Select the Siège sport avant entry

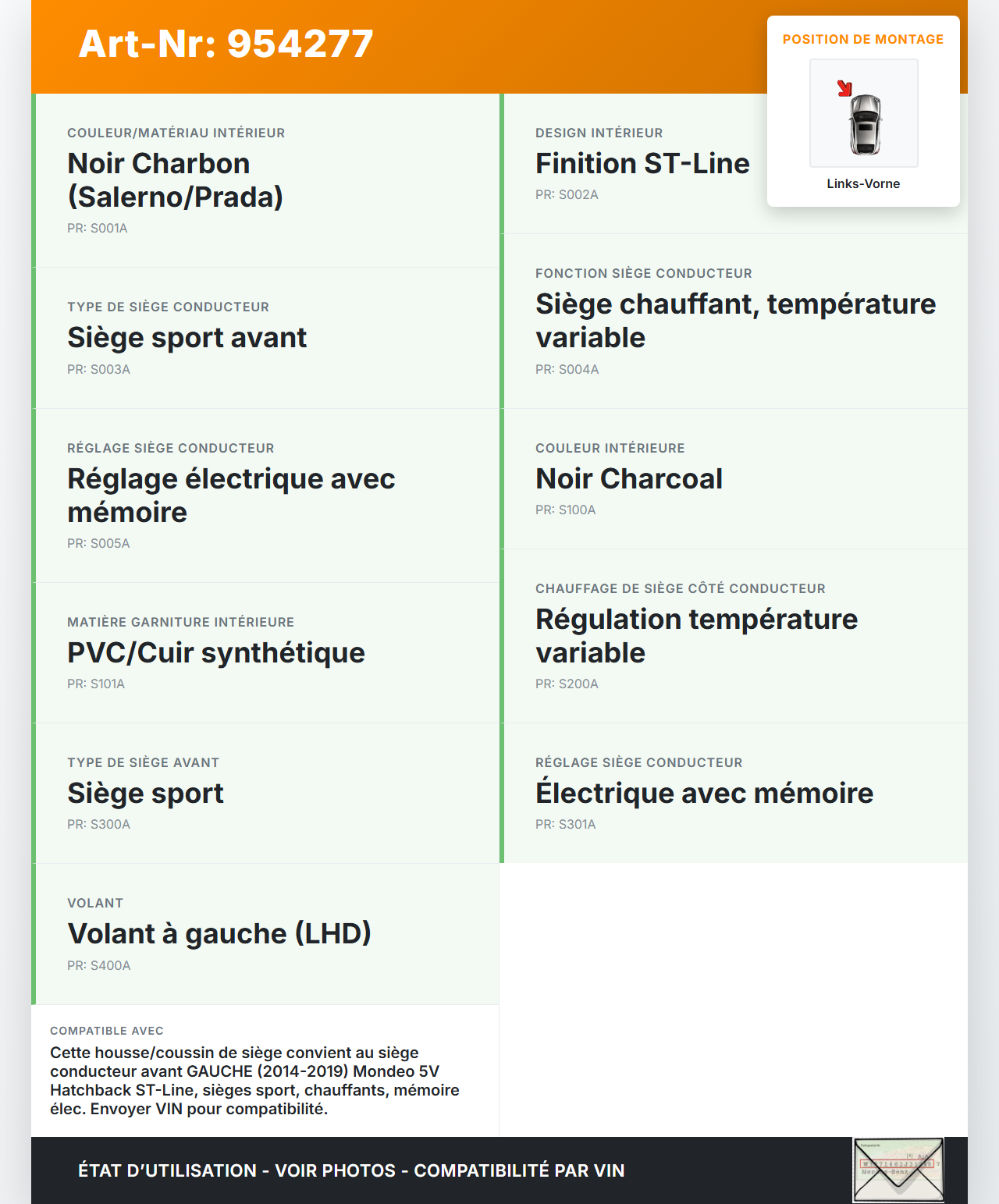(x=187, y=338)
